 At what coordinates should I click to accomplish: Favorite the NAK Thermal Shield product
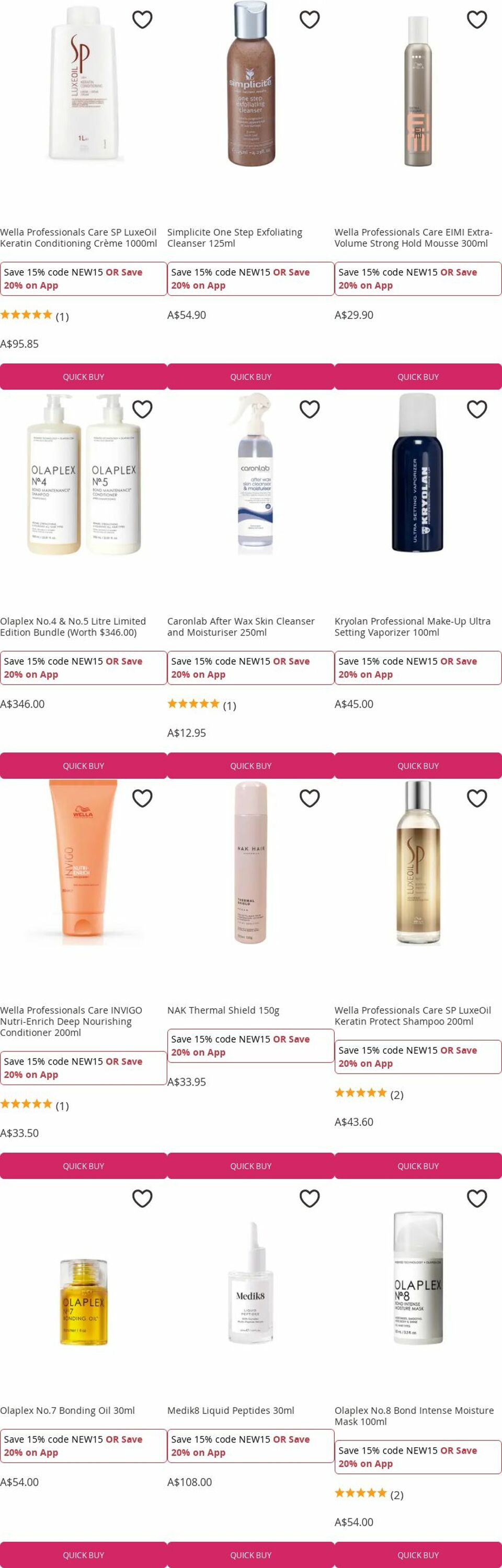(310, 798)
